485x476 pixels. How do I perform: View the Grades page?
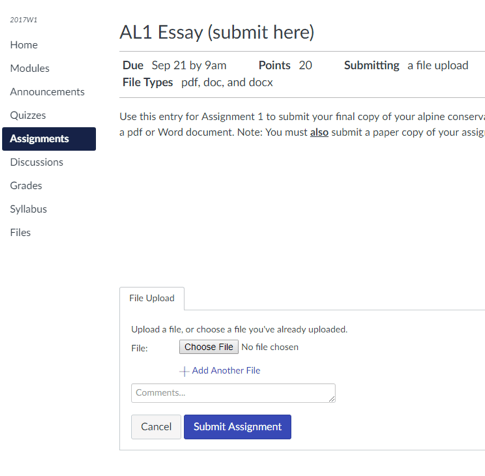pos(26,186)
